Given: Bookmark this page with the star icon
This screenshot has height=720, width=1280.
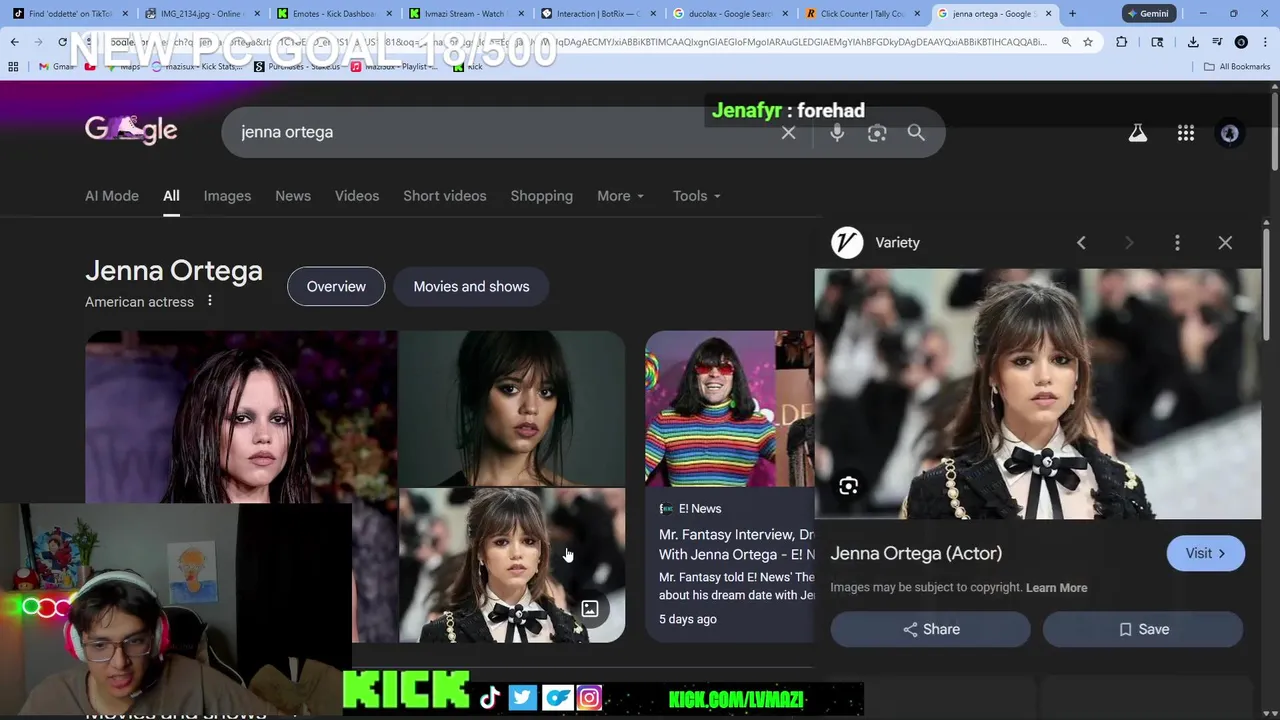Looking at the screenshot, I should point(1088,42).
